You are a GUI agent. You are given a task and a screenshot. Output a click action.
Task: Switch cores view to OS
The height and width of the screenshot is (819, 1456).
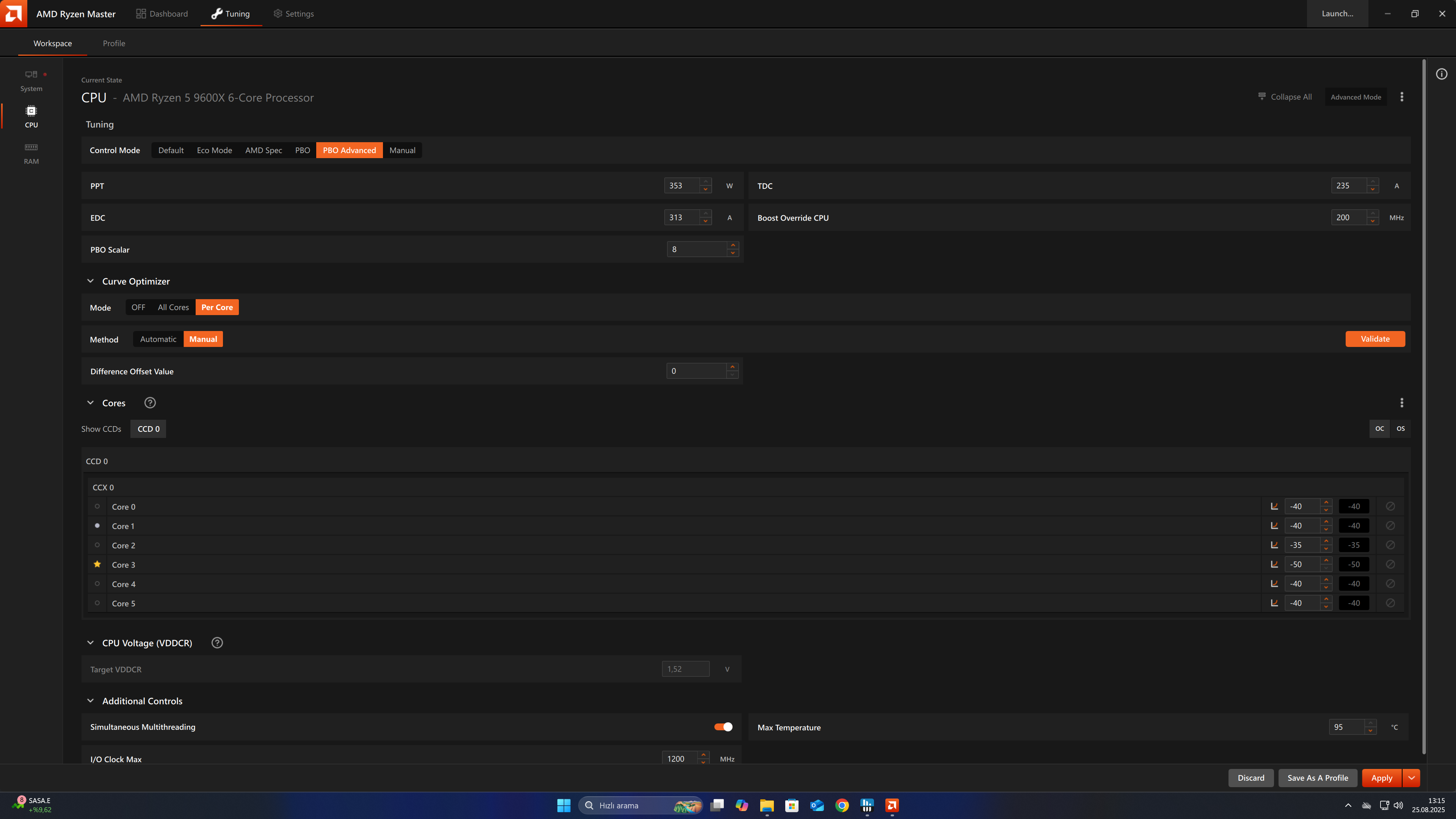pyautogui.click(x=1401, y=428)
